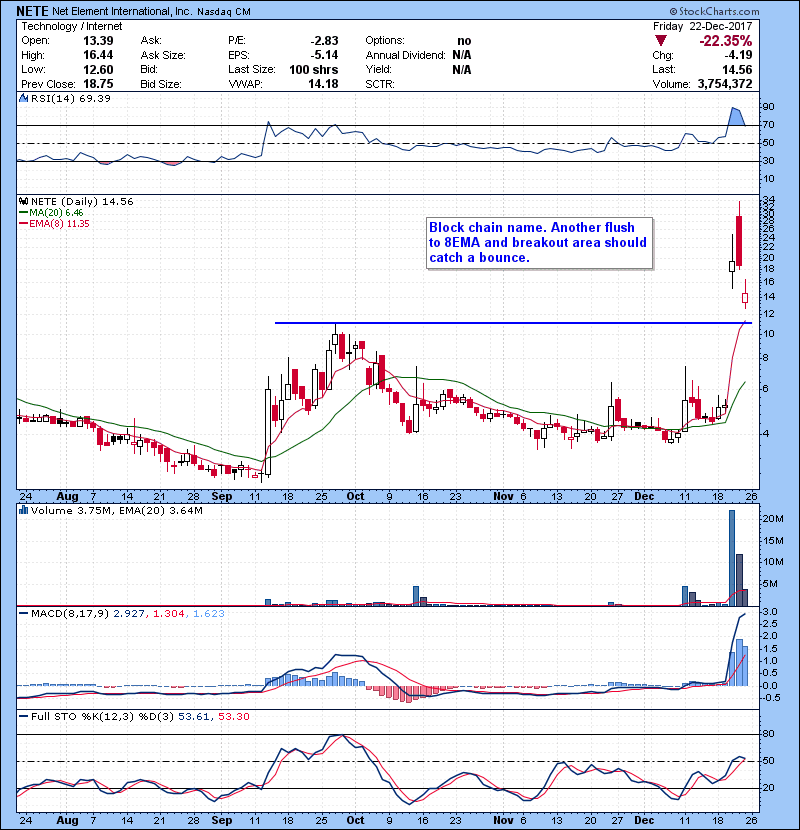Click the NETE ticker symbol in title

tap(32, 11)
